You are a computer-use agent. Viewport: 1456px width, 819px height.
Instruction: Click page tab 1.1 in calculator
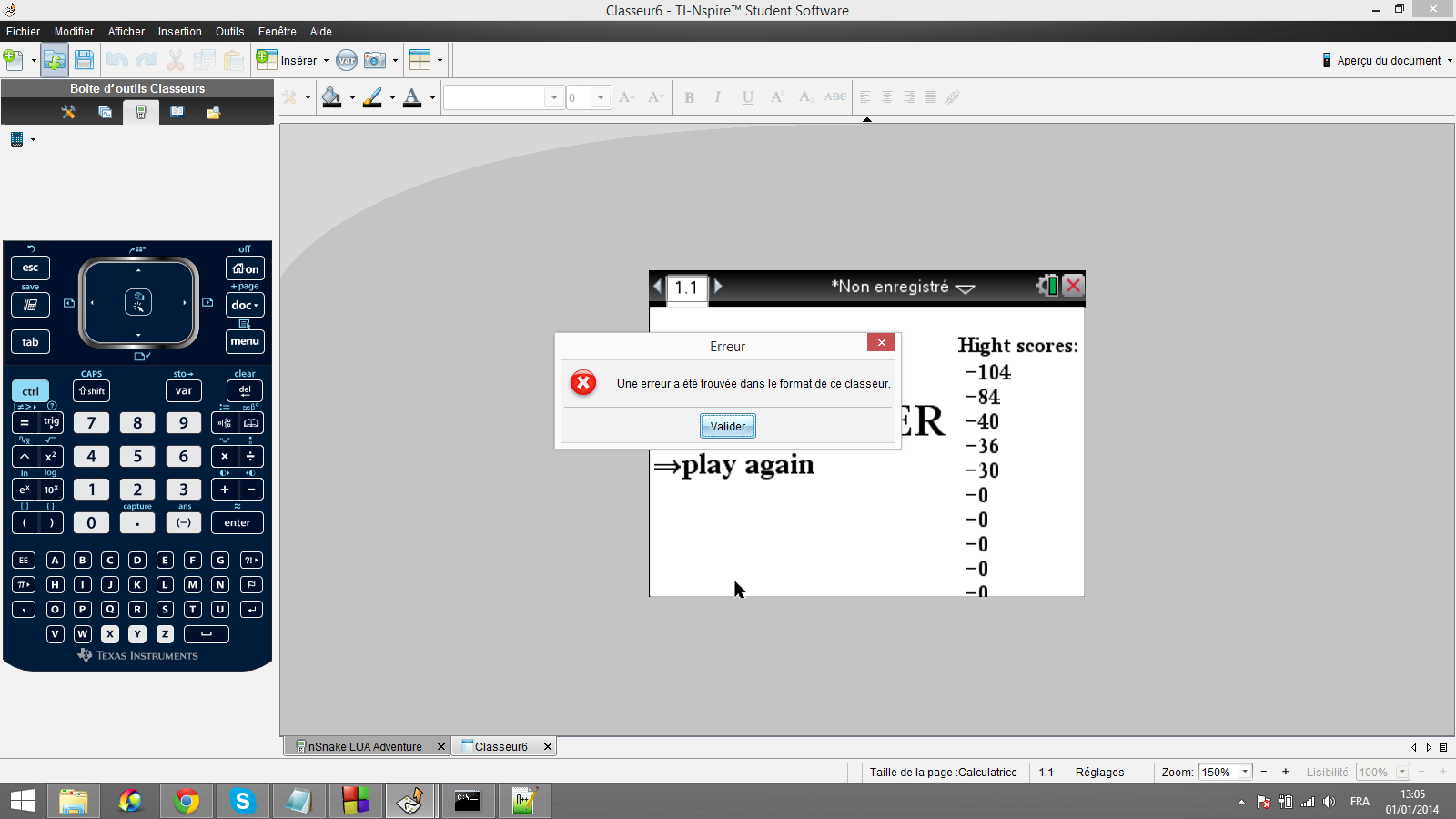tap(687, 288)
